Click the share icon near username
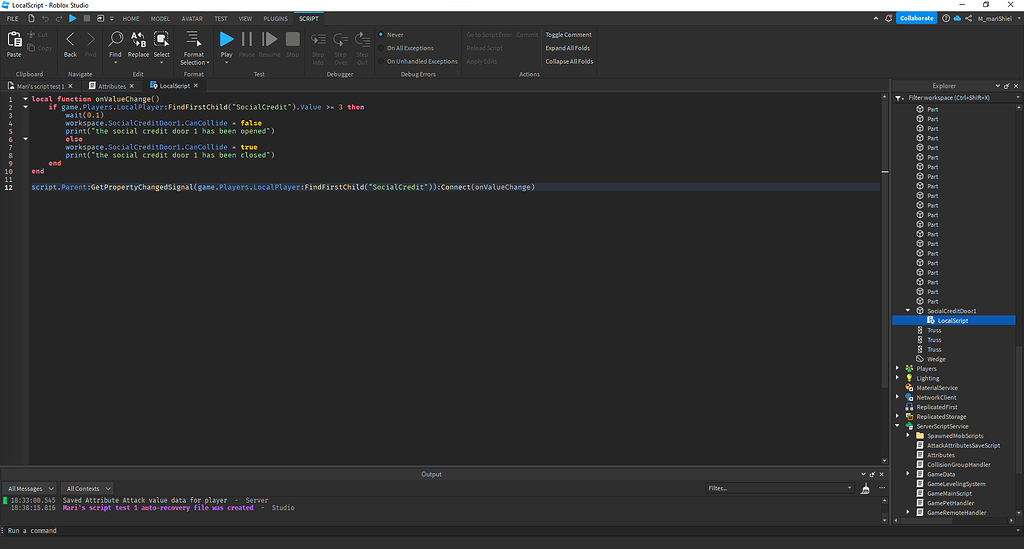This screenshot has height=549, width=1024. click(x=966, y=18)
